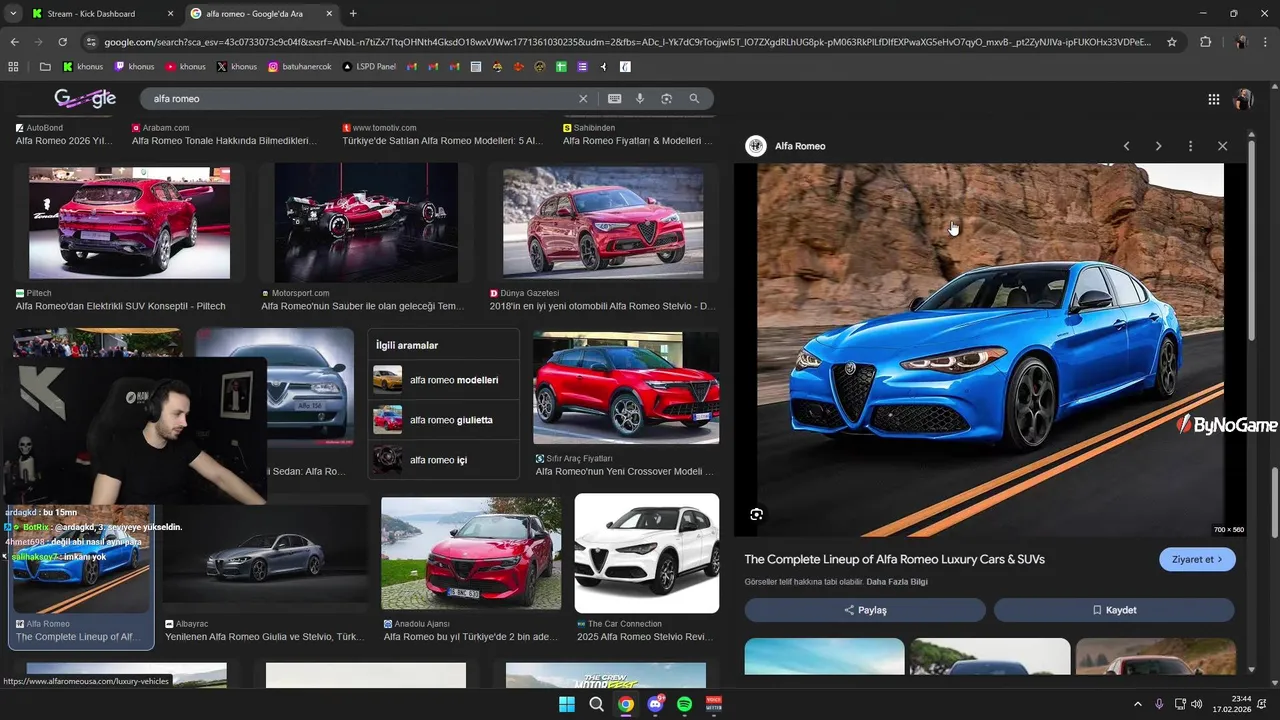Click the Chrome address bar URL
The image size is (1280, 720).
click(627, 42)
